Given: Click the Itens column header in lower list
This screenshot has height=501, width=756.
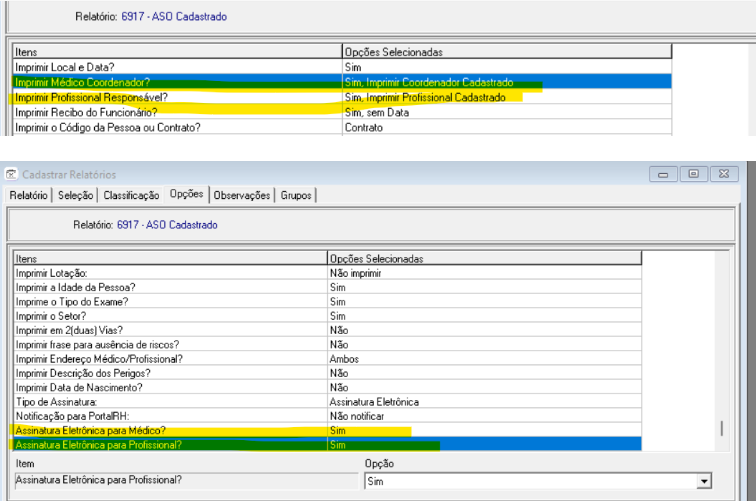Looking at the screenshot, I should [x=170, y=259].
